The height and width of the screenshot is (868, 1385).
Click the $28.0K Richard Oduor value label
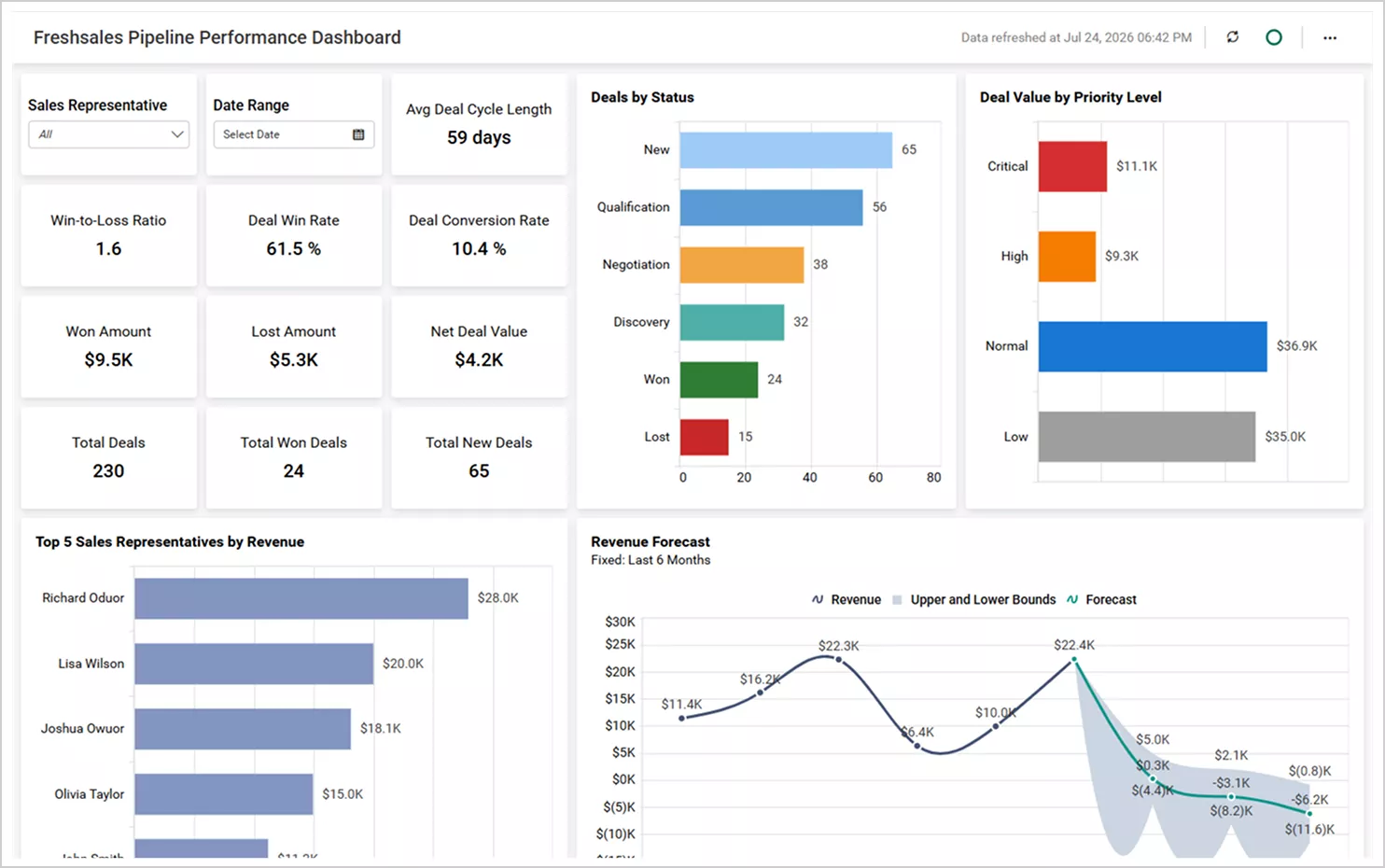click(498, 598)
